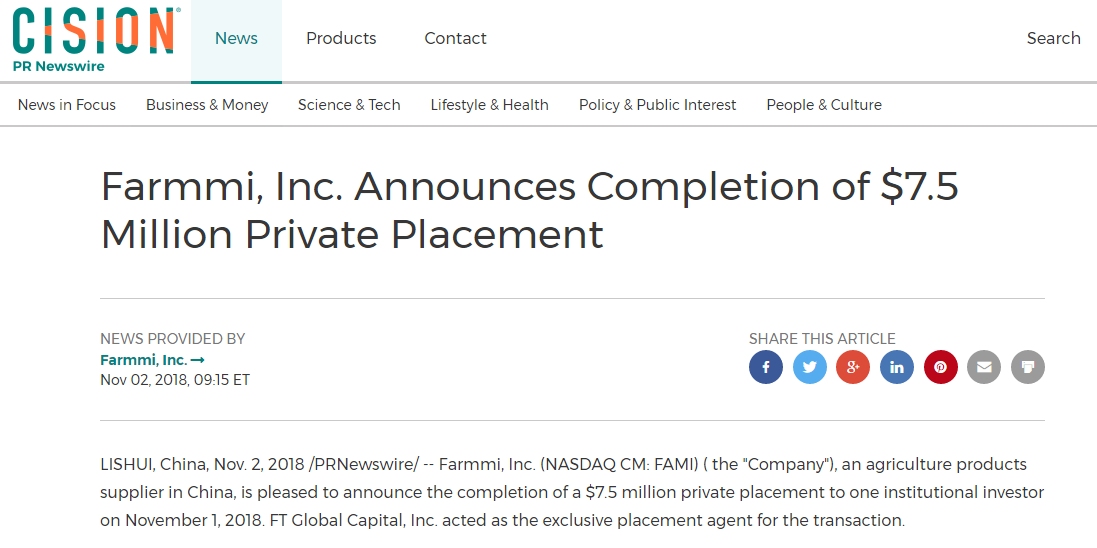Share article on Twitter

click(x=809, y=367)
